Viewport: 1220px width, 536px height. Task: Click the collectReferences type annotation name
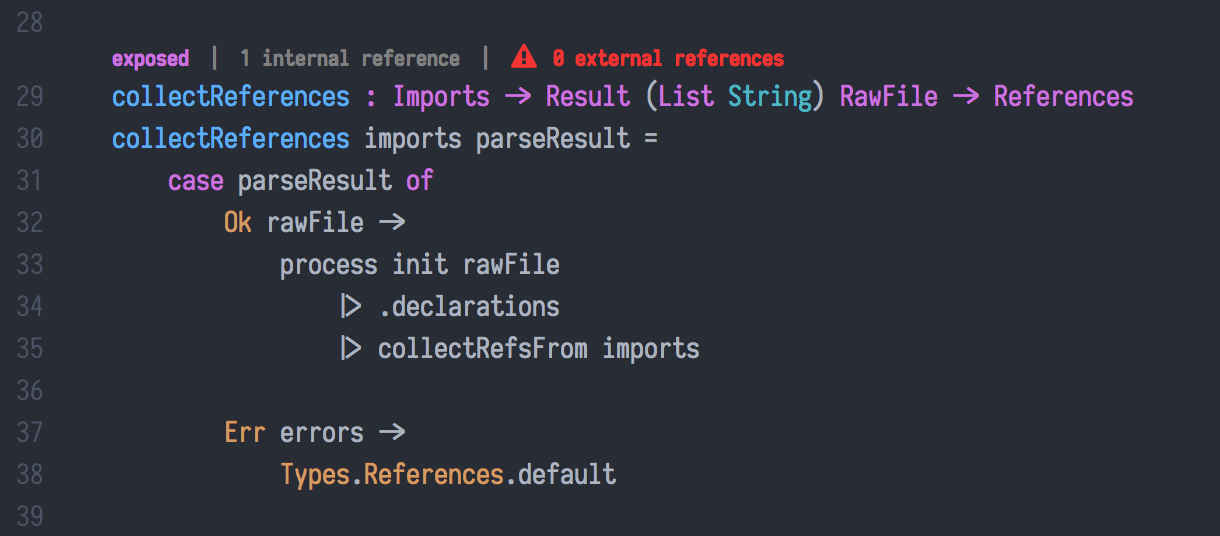click(x=231, y=97)
